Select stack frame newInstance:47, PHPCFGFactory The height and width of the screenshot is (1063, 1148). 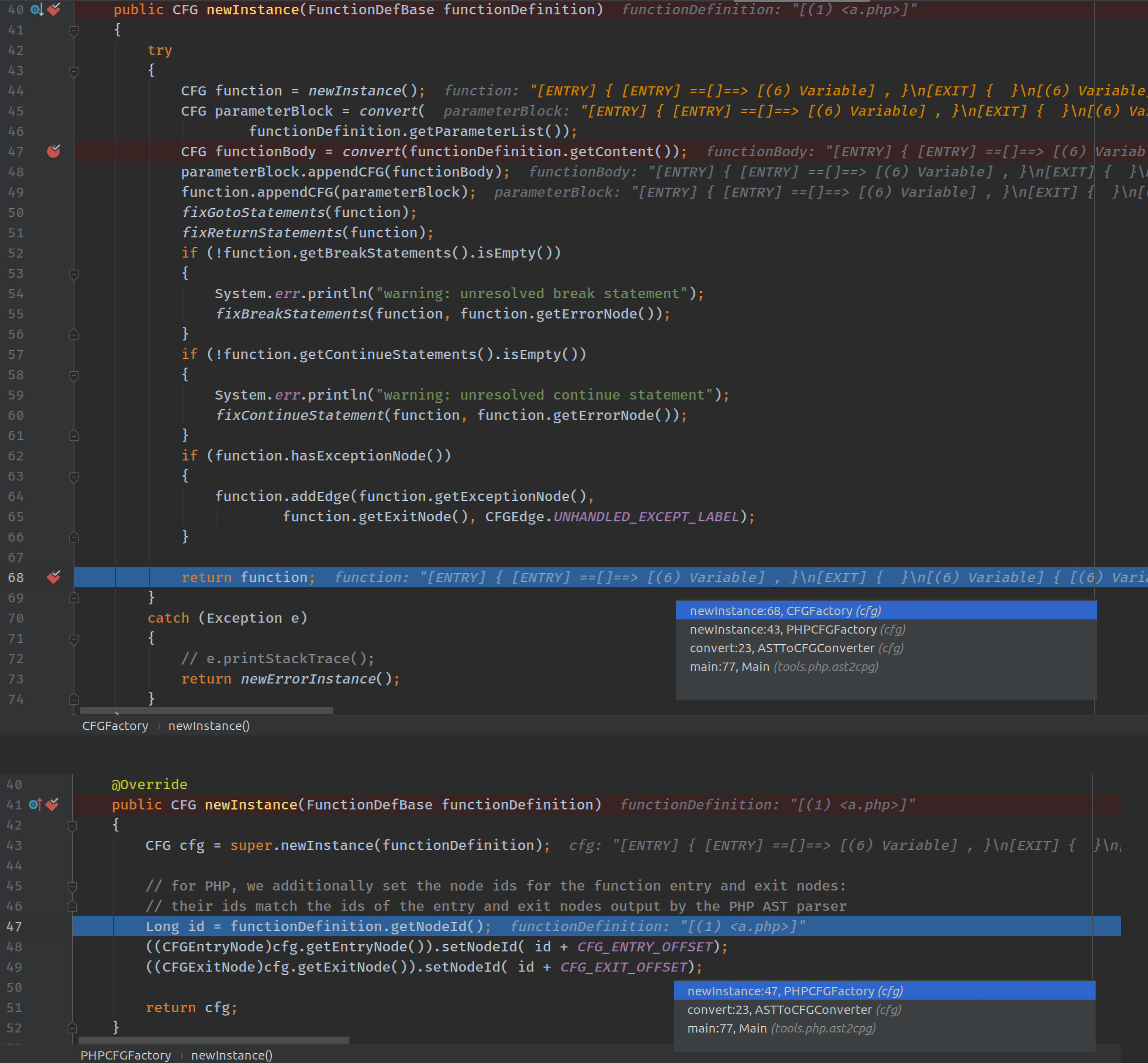coord(884,990)
